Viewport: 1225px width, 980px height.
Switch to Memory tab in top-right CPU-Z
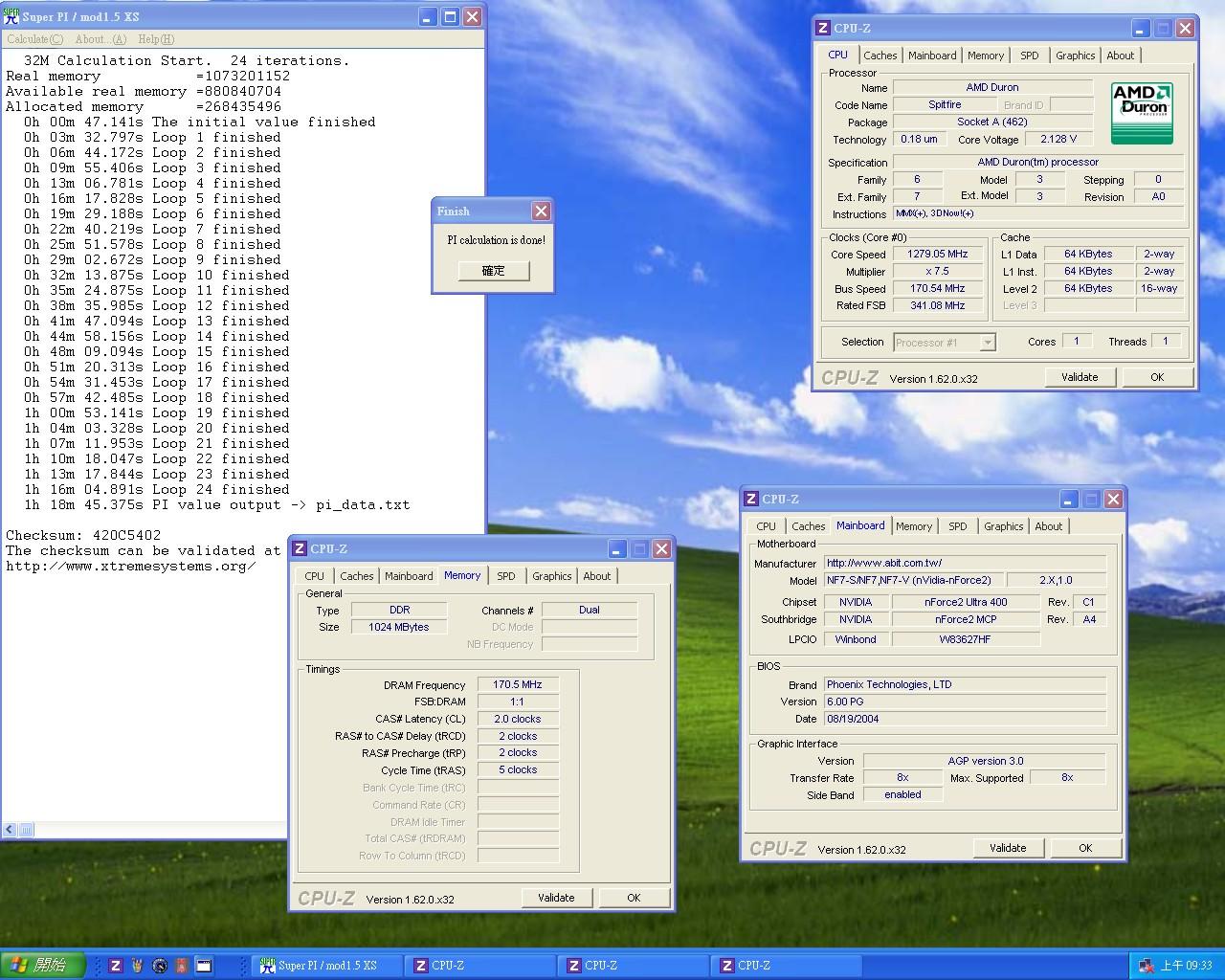click(986, 56)
